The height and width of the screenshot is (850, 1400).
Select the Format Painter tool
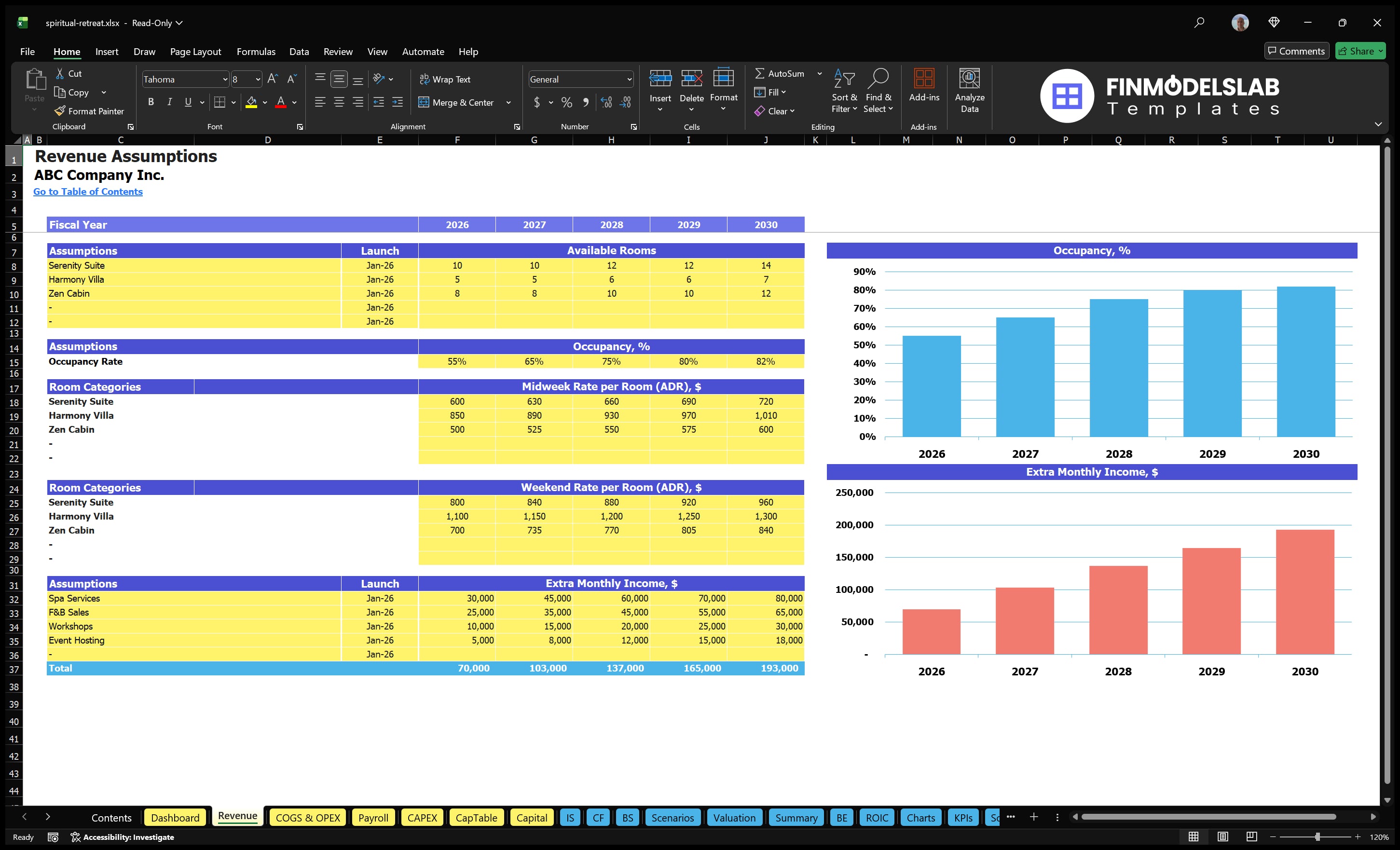point(89,111)
